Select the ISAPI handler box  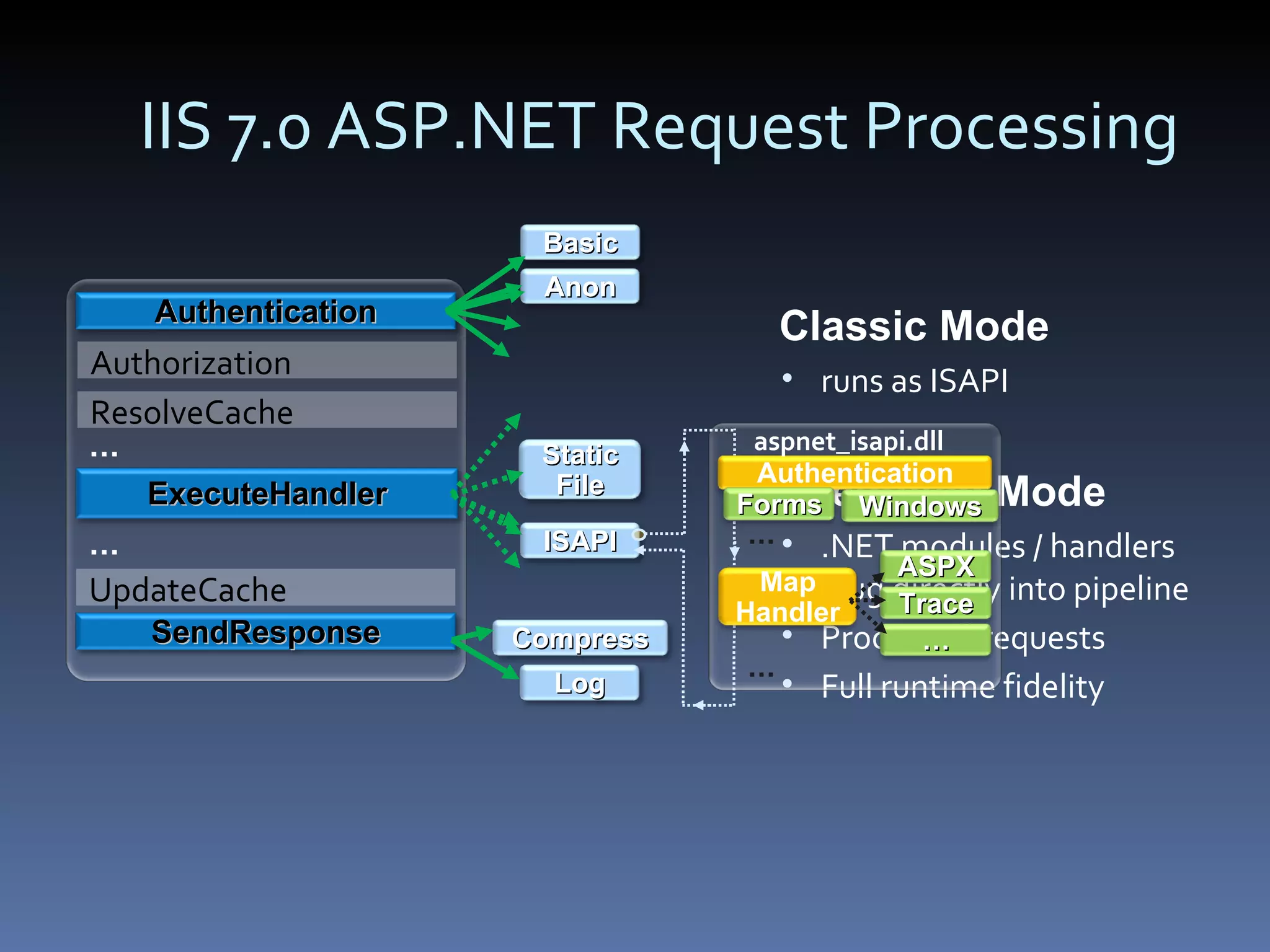(580, 541)
